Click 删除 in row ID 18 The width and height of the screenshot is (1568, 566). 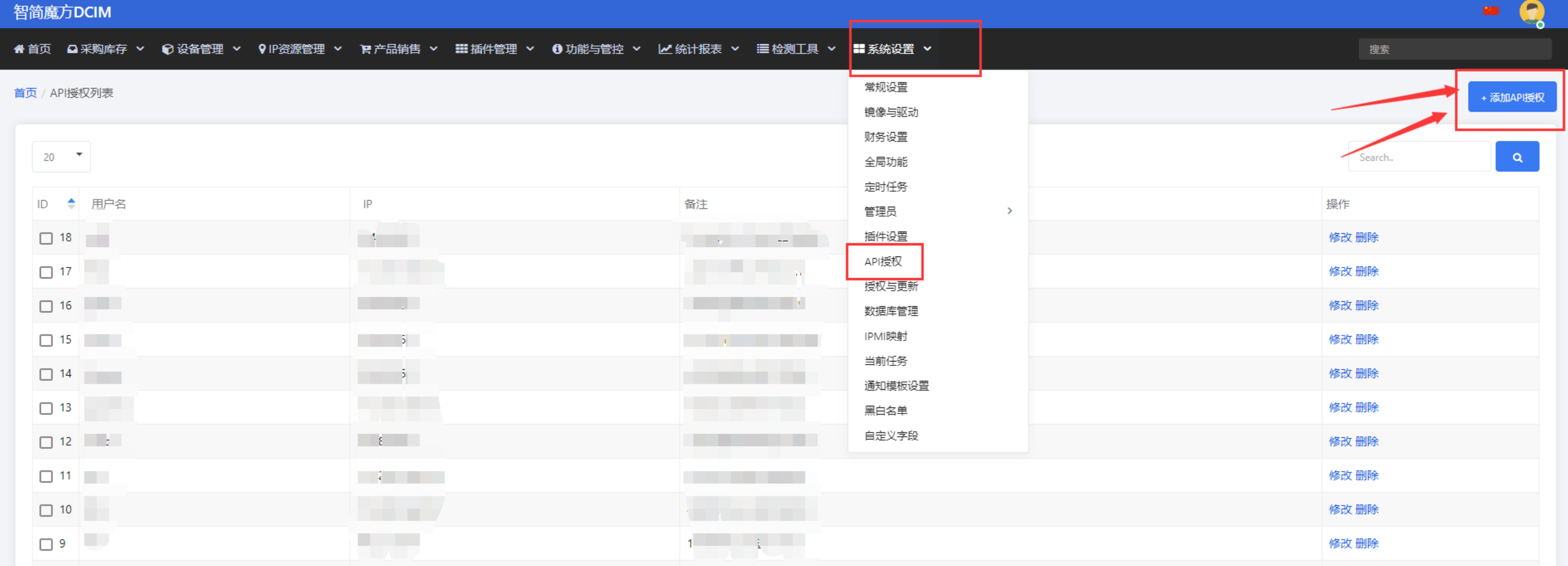coord(1366,238)
